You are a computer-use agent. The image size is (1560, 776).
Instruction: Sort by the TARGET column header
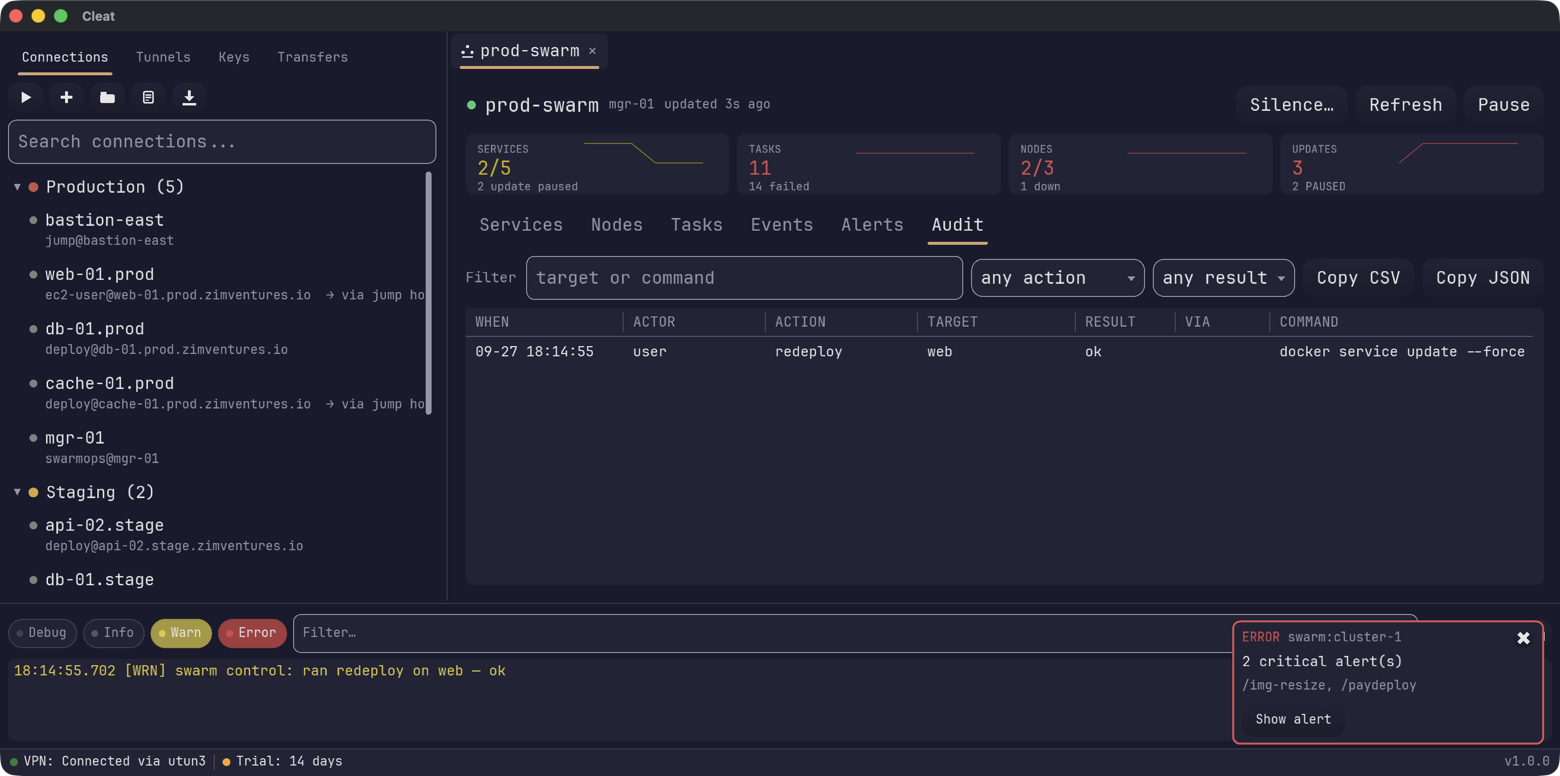(952, 322)
